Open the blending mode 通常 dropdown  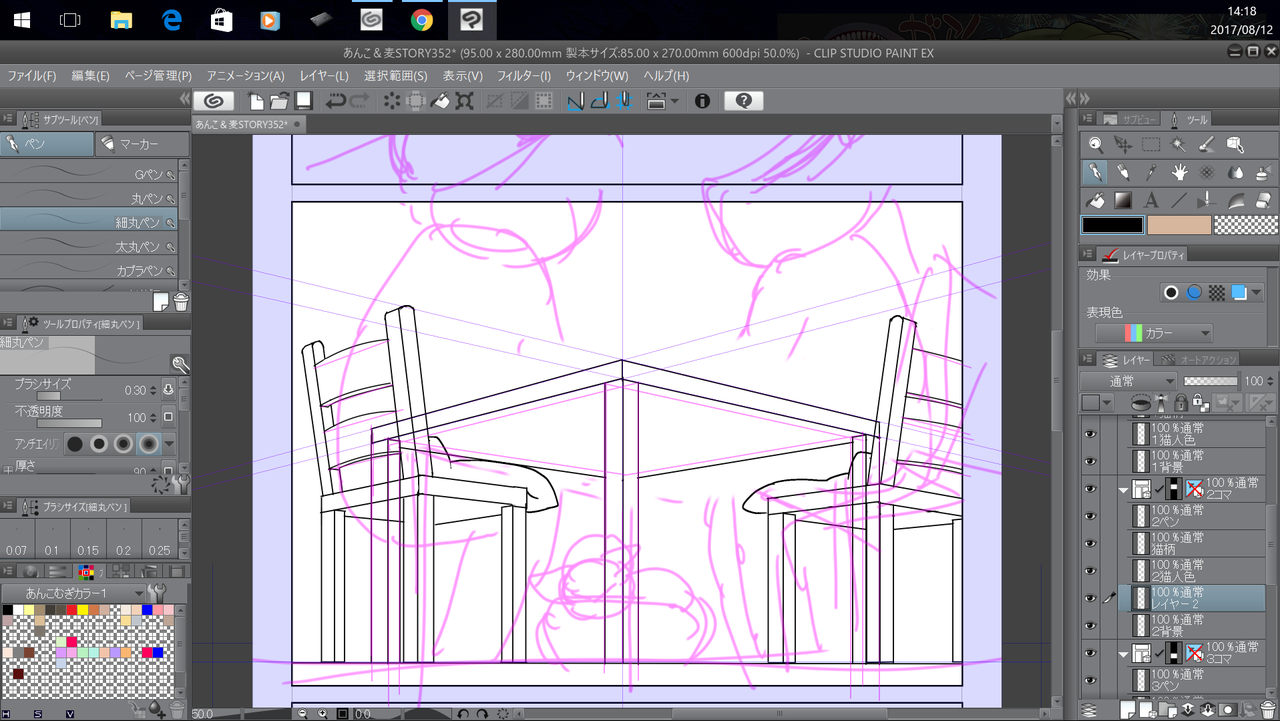click(1129, 381)
